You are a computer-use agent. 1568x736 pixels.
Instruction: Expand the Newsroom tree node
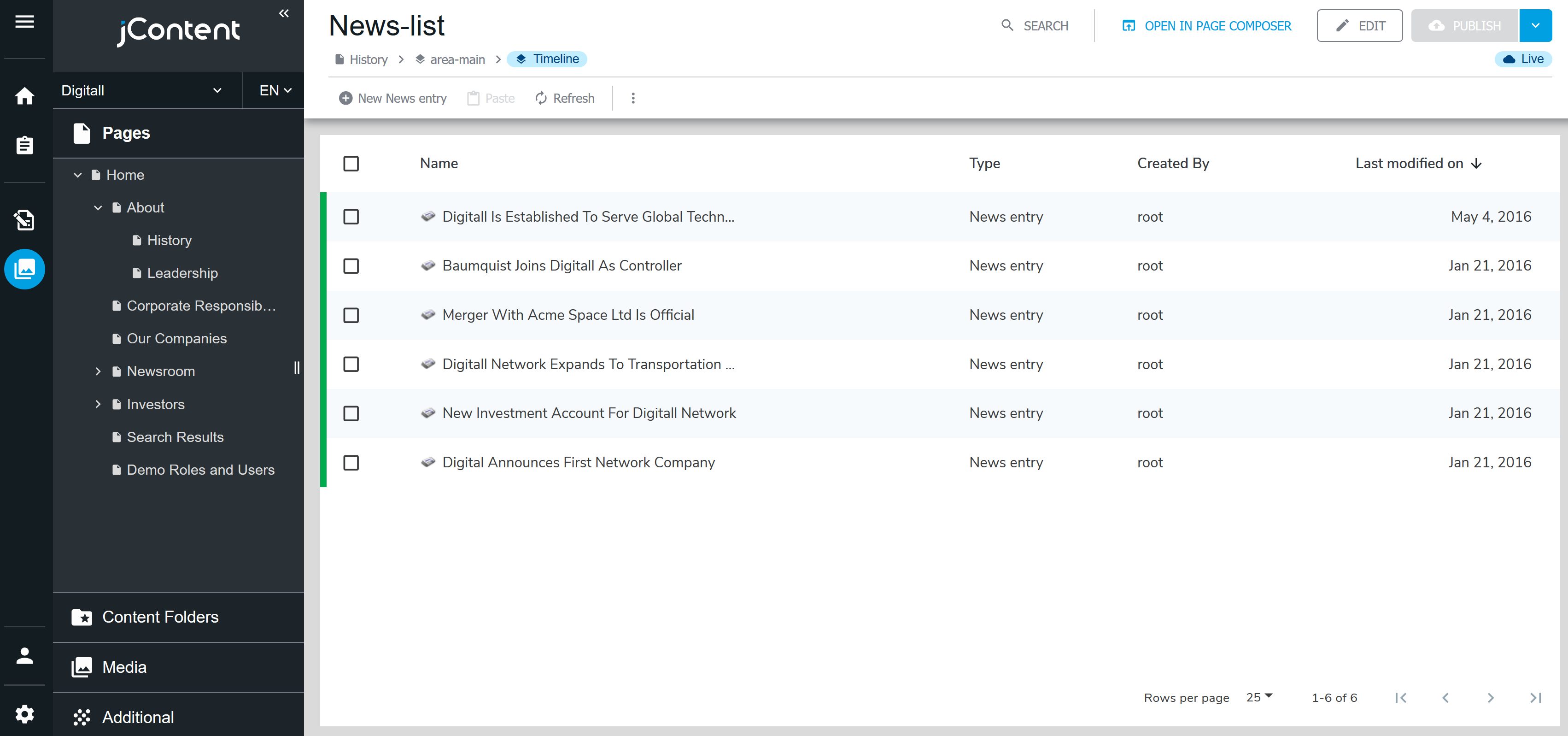pos(98,371)
